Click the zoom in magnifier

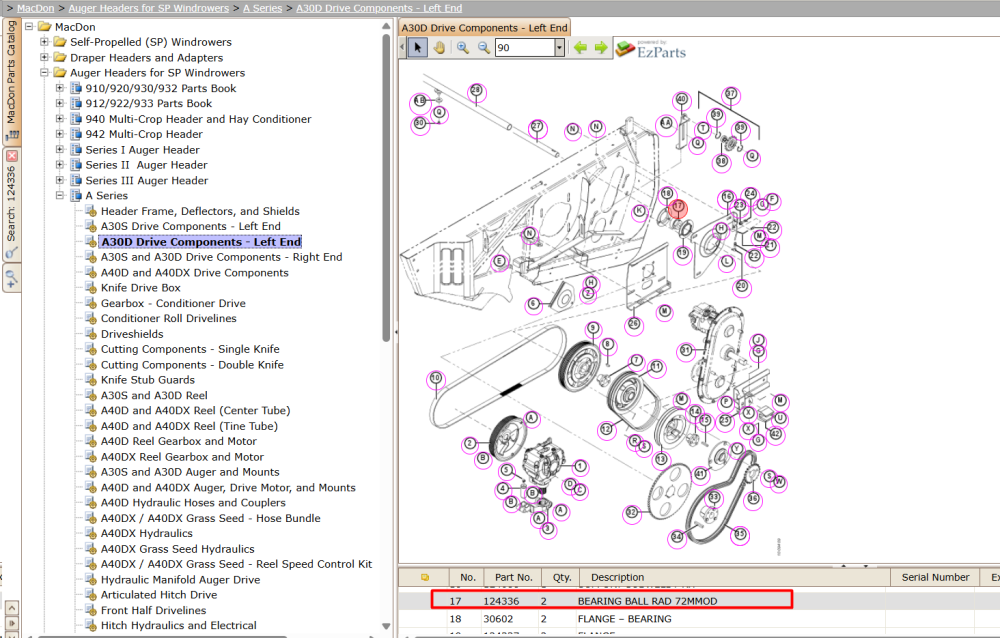coord(463,48)
